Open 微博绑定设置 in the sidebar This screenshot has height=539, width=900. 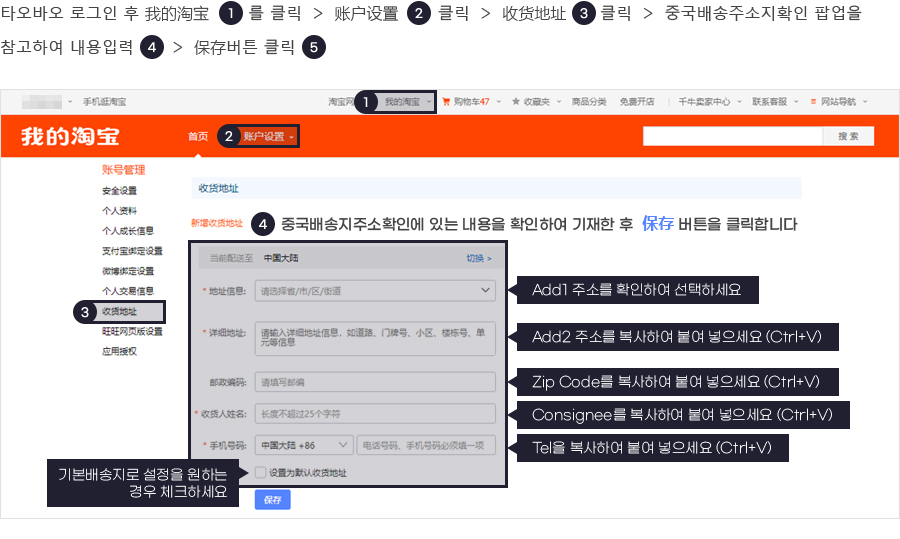(128, 271)
